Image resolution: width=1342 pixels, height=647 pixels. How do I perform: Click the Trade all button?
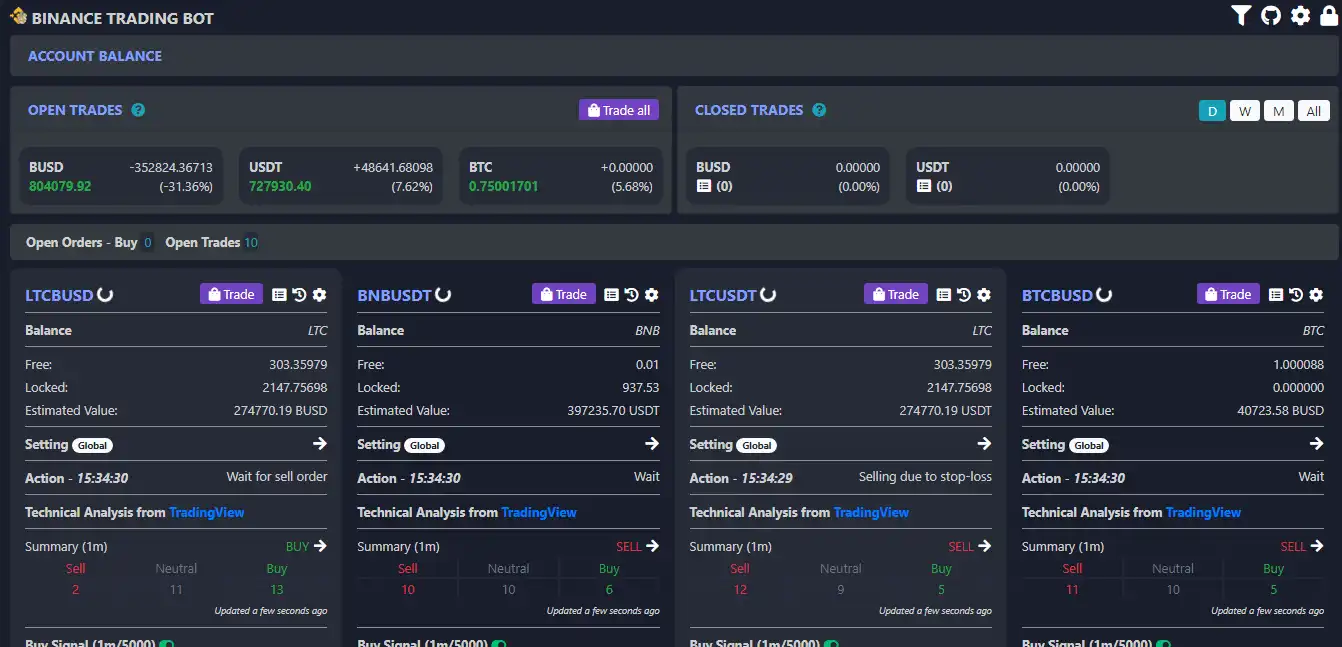click(x=618, y=109)
